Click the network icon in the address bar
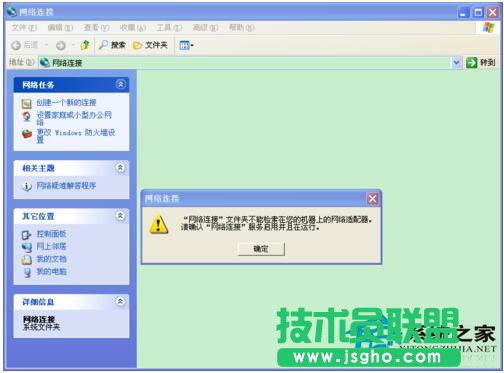Viewport: 504px width, 373px height. 45,62
